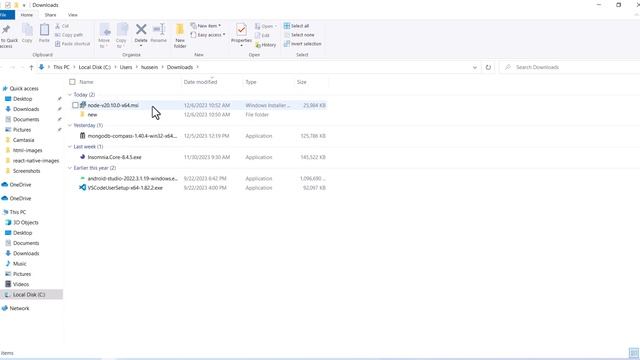
Task: Tick the checkbox beside node-v20.10.0-x64.msi
Action: pyautogui.click(x=75, y=105)
